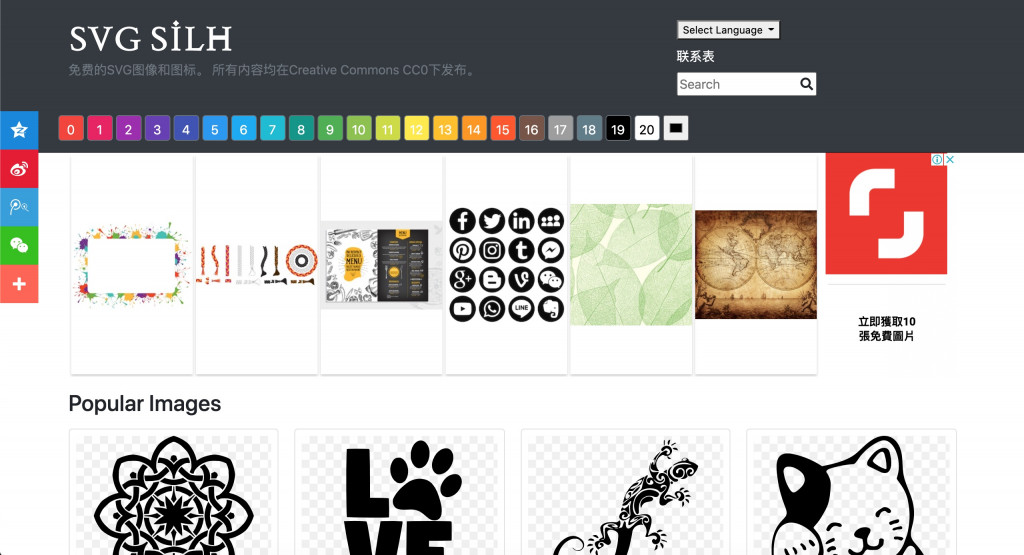Viewport: 1024px width, 555px height.
Task: Share via the WeChat sidebar icon
Action: click(19, 246)
